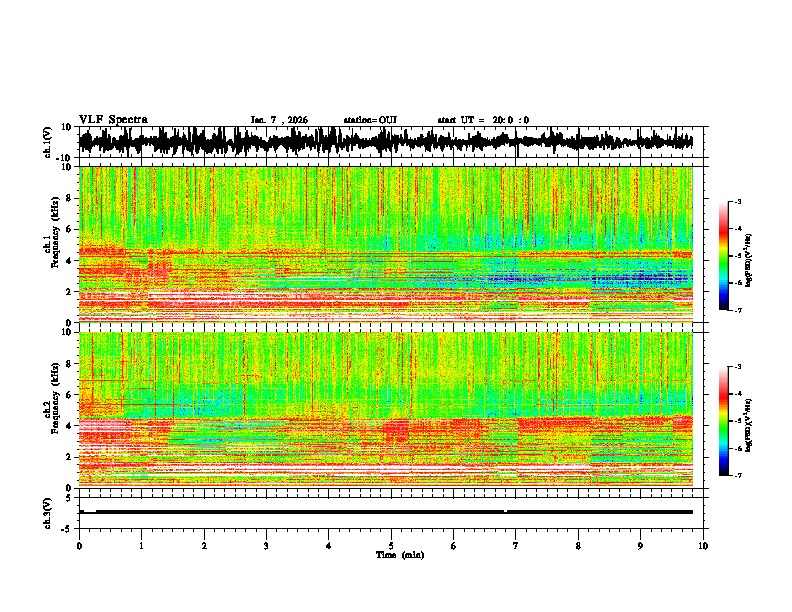Click the time axis tick label "1"
The height and width of the screenshot is (612, 792).
pyautogui.click(x=141, y=546)
